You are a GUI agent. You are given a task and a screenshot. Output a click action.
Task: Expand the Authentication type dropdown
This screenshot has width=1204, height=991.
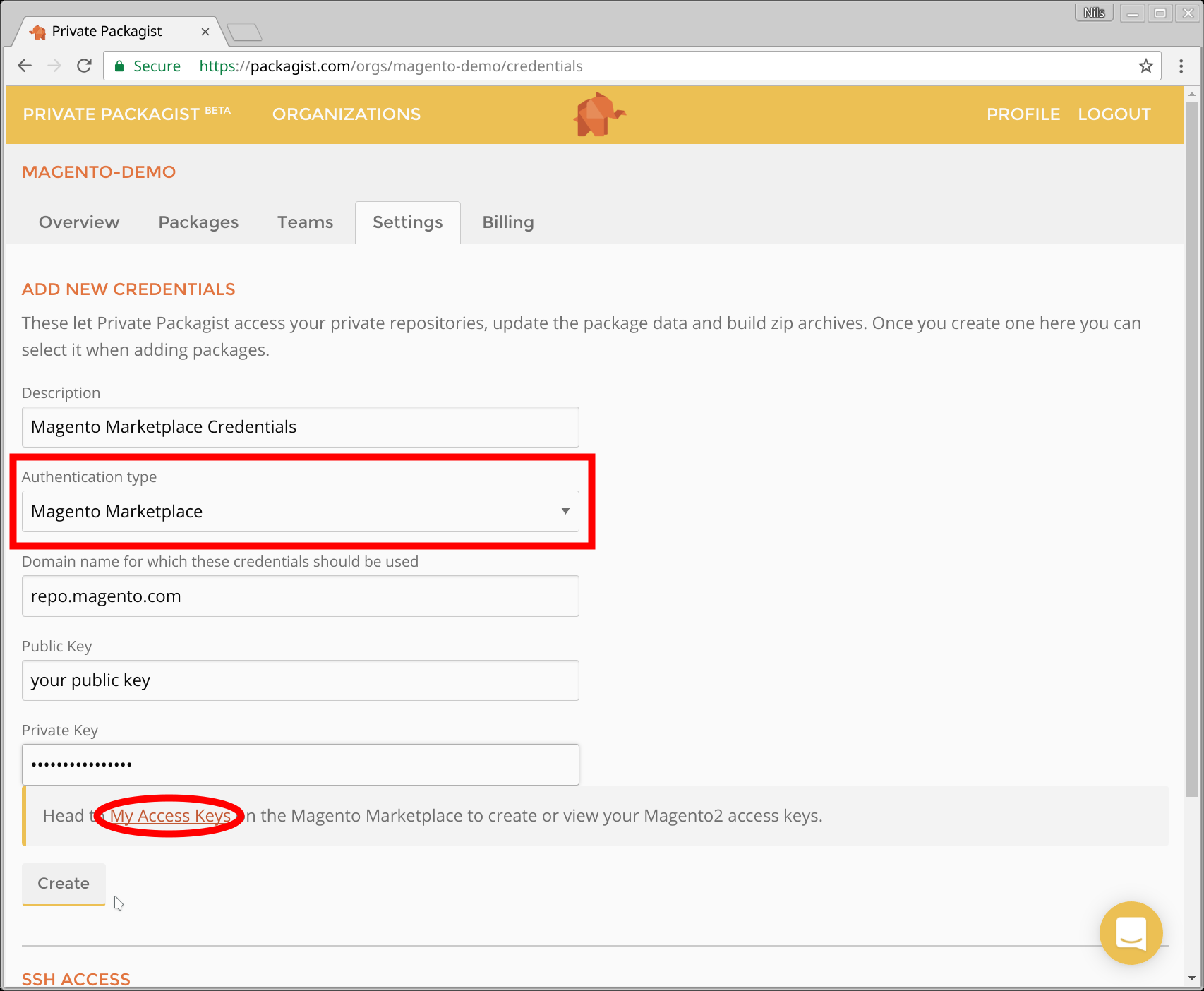point(301,511)
